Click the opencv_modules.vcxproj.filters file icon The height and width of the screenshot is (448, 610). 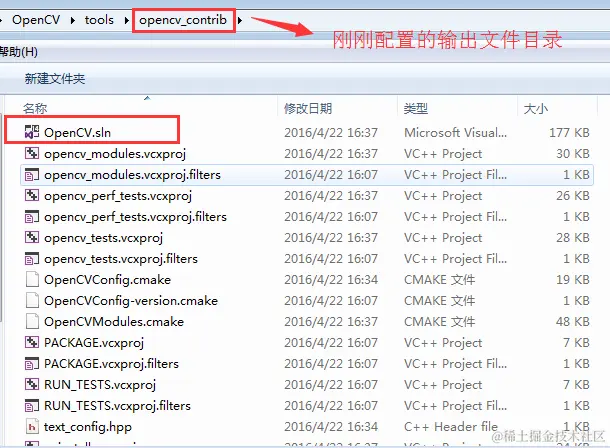click(x=32, y=174)
